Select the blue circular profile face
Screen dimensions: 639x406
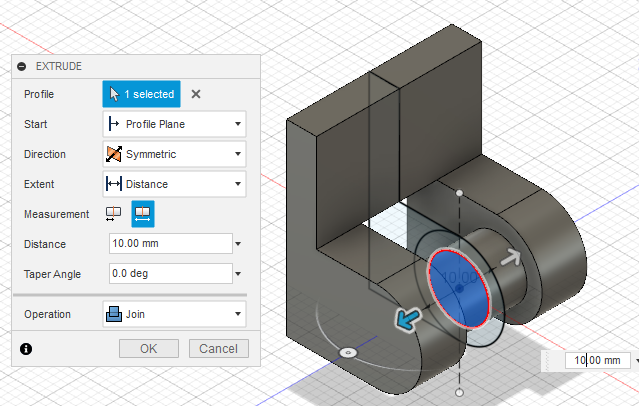click(459, 289)
